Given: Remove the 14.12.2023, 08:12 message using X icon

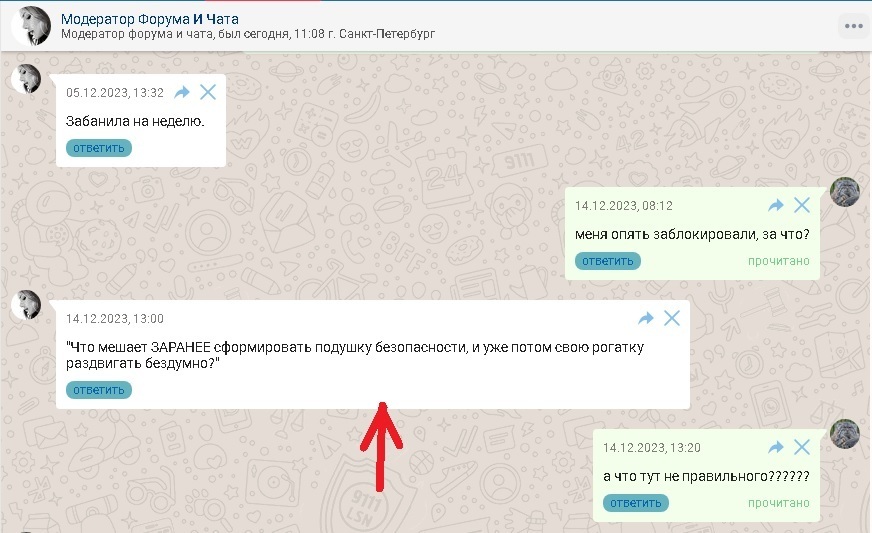Looking at the screenshot, I should pyautogui.click(x=802, y=205).
